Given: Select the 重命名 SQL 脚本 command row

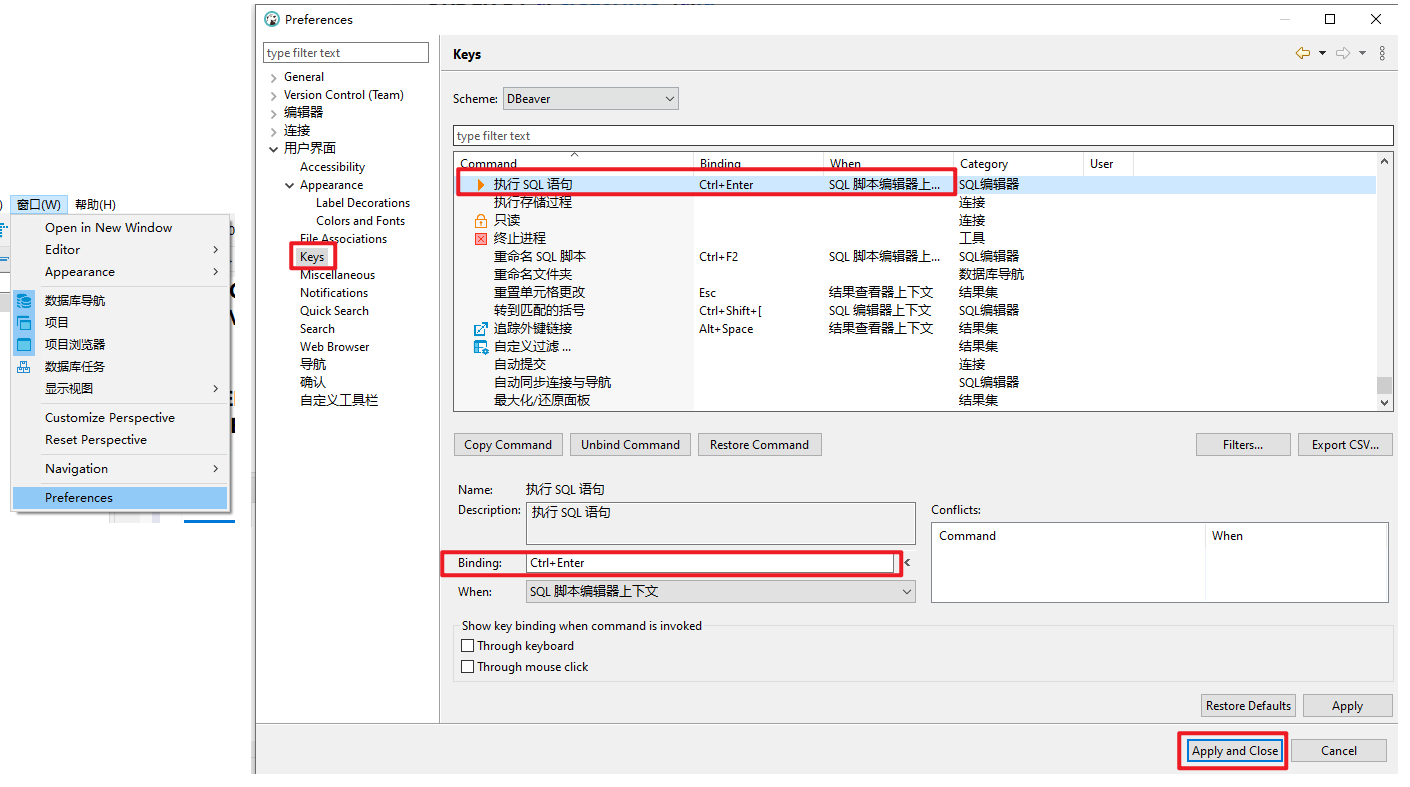Looking at the screenshot, I should (x=915, y=257).
